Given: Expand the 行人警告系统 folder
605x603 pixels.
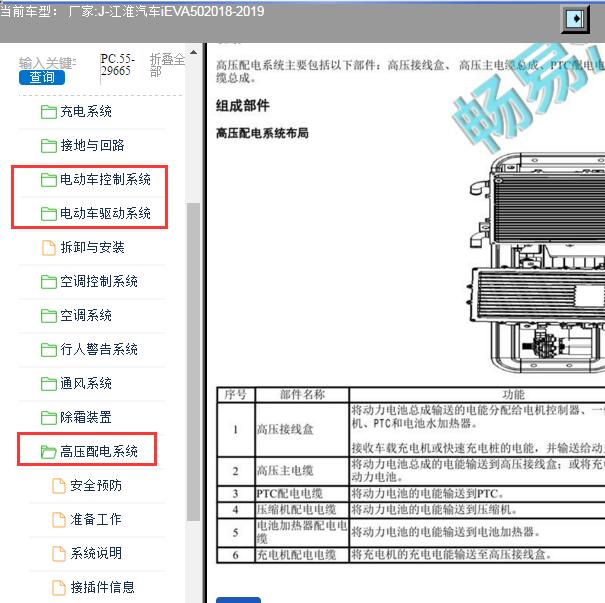Looking at the screenshot, I should pyautogui.click(x=99, y=350).
